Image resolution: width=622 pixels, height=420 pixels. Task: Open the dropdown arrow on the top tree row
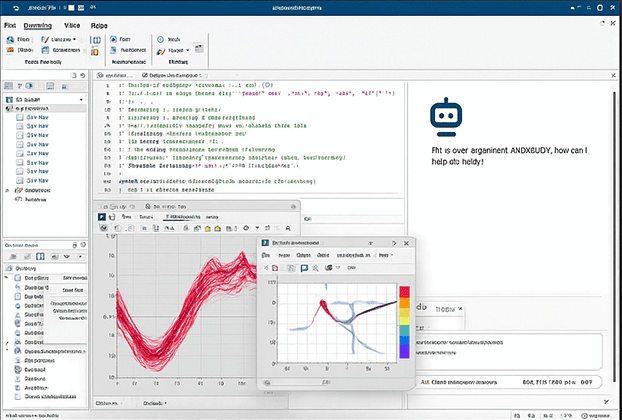click(81, 100)
